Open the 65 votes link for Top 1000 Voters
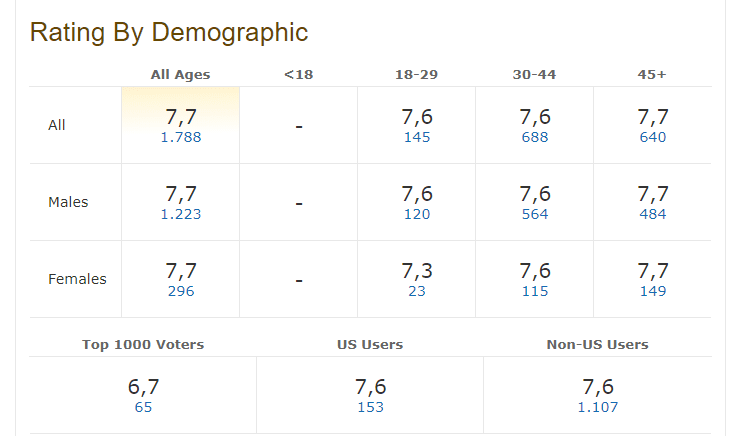Image resolution: width=738 pixels, height=436 pixels. point(143,407)
